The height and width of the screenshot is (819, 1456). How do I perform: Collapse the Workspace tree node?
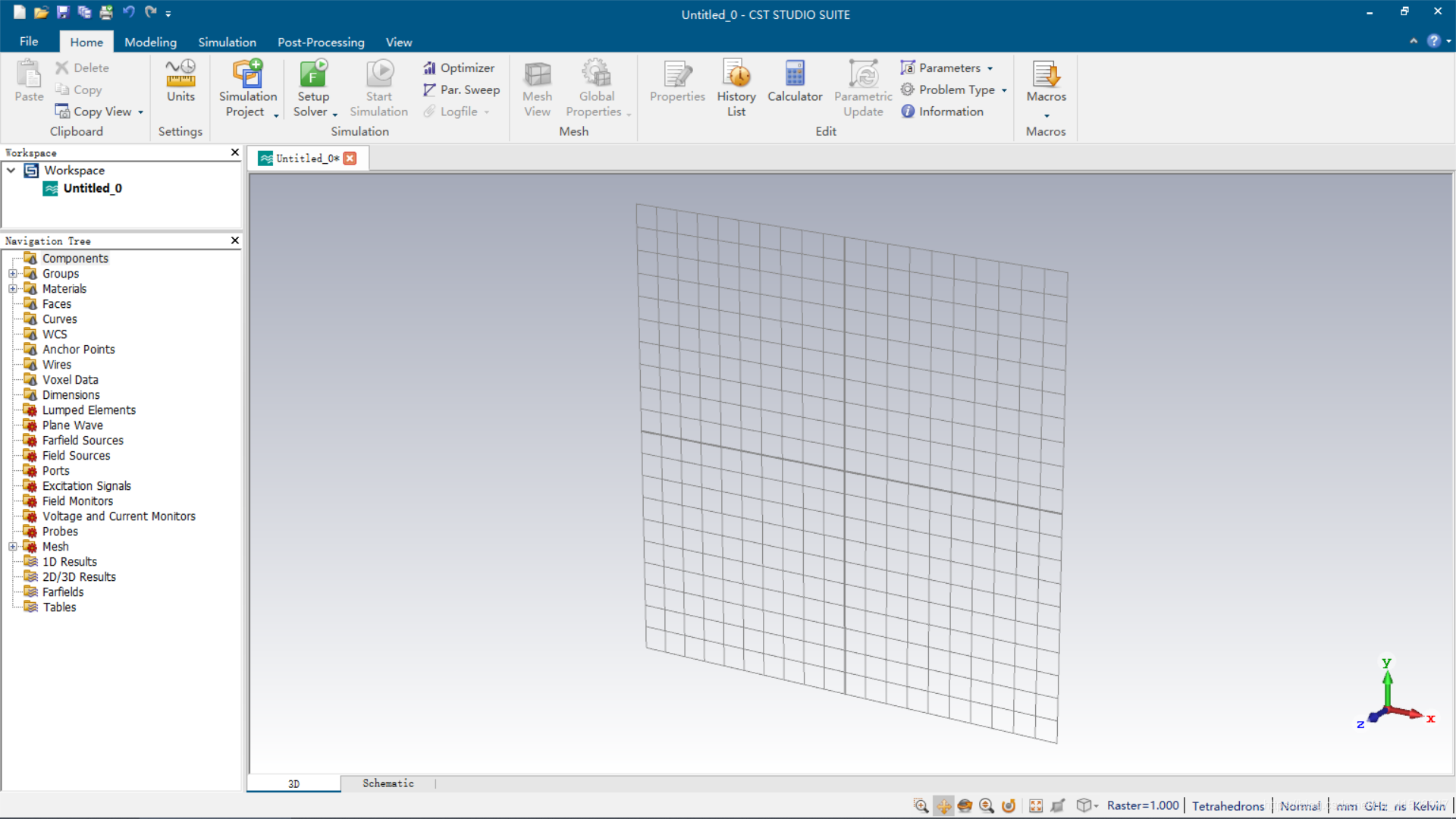[x=11, y=171]
